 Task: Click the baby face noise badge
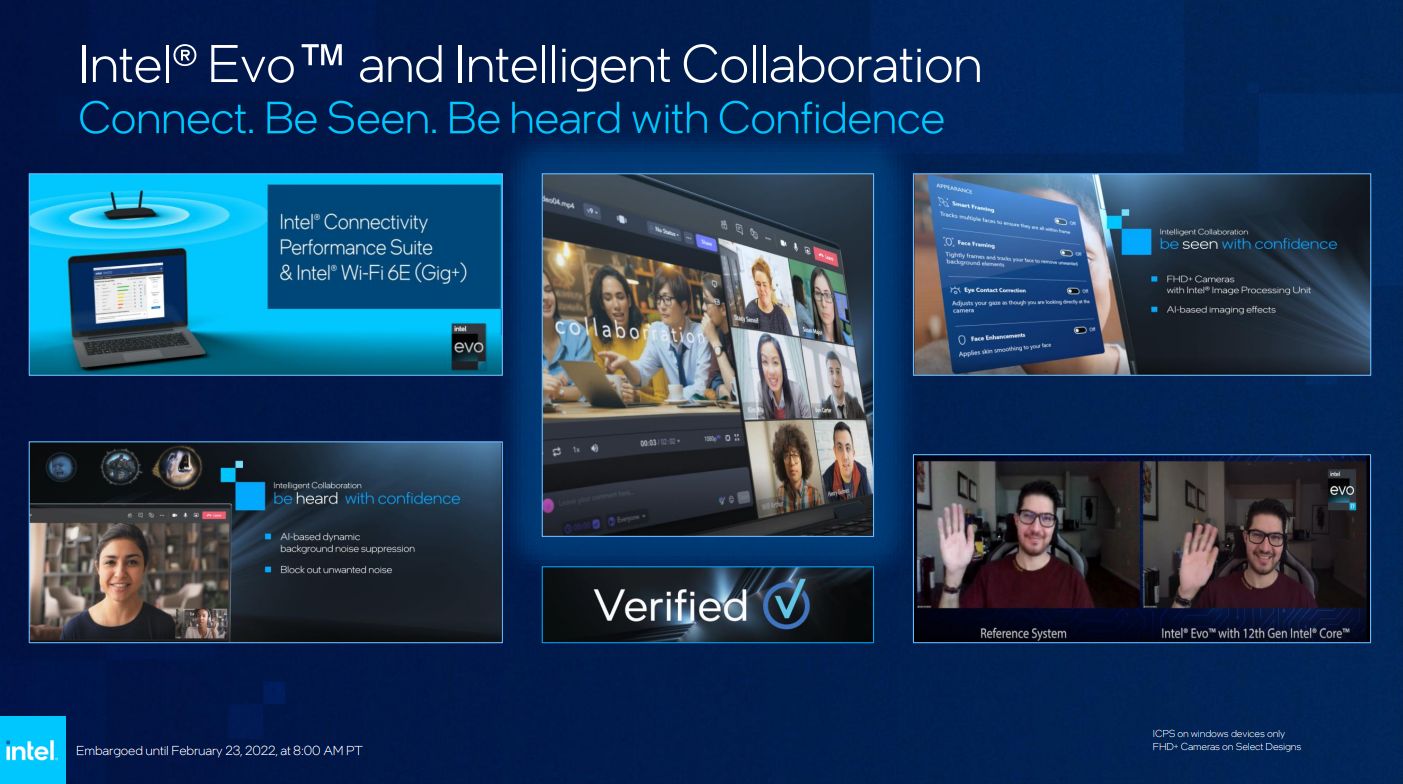click(x=61, y=466)
